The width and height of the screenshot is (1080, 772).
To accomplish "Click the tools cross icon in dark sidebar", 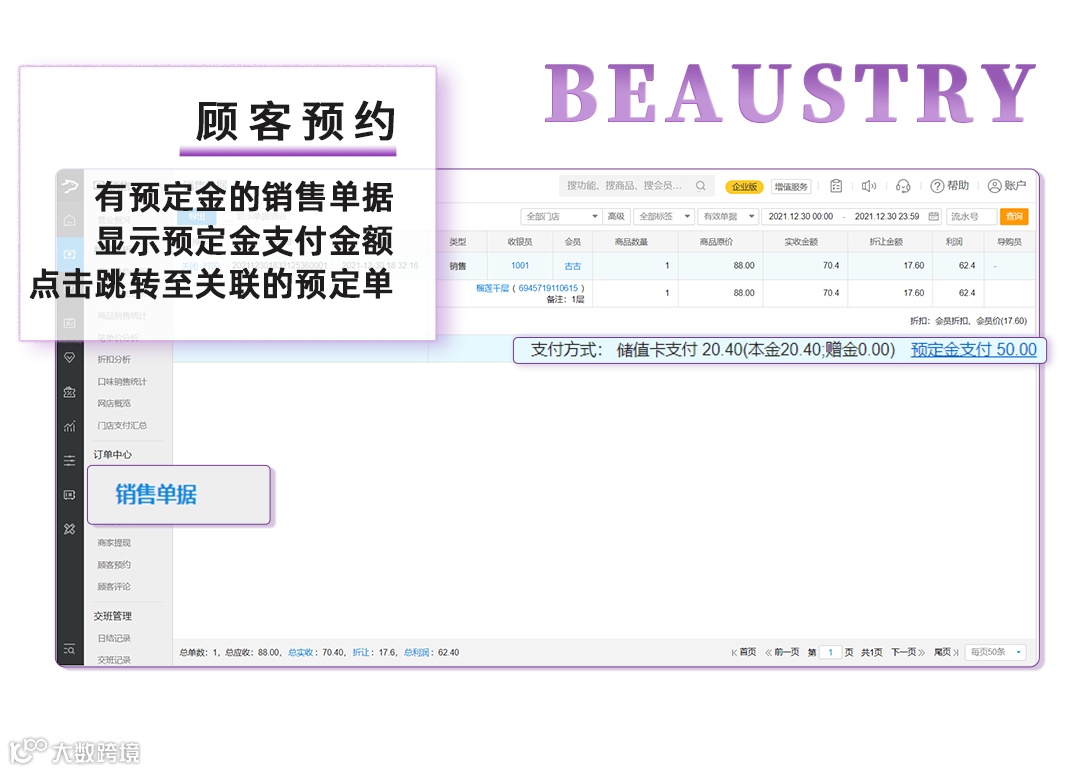I will tap(70, 529).
